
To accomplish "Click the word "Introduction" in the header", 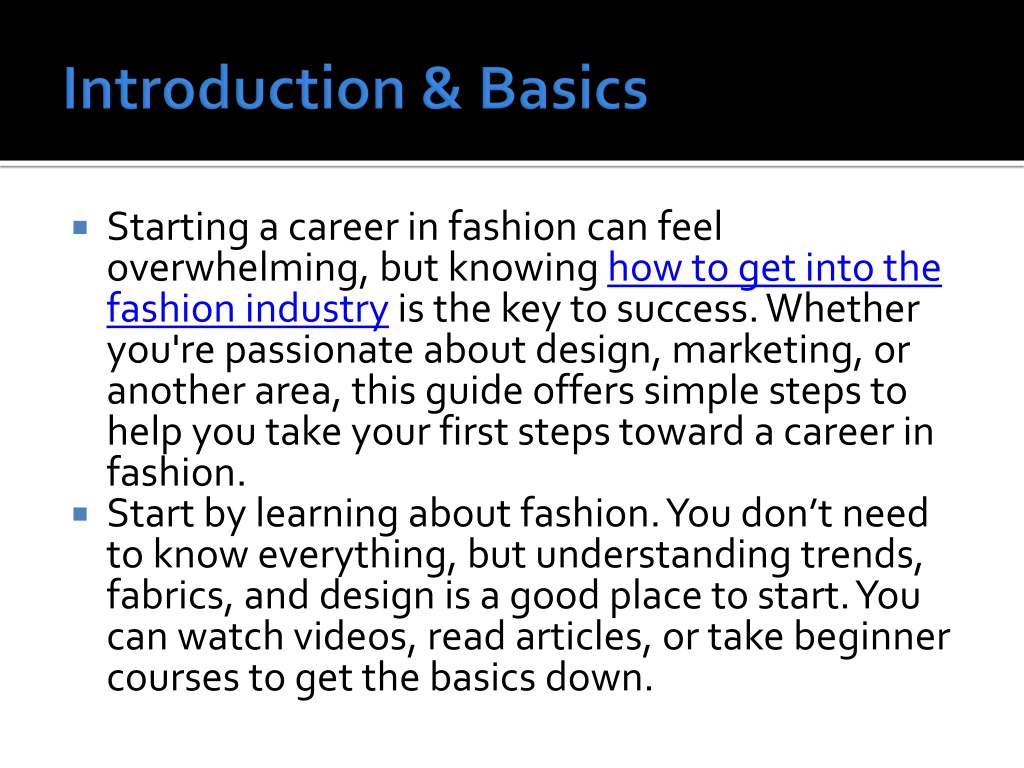I will [x=234, y=88].
